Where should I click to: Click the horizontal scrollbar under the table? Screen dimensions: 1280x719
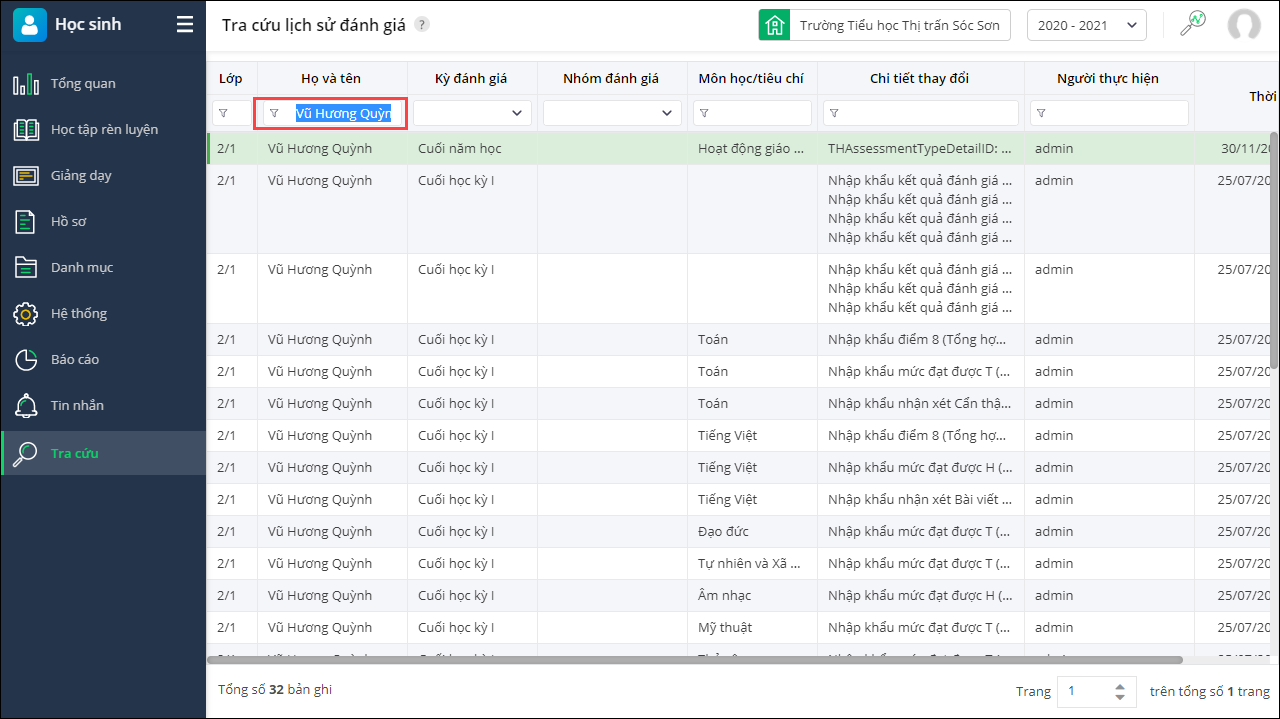(694, 660)
